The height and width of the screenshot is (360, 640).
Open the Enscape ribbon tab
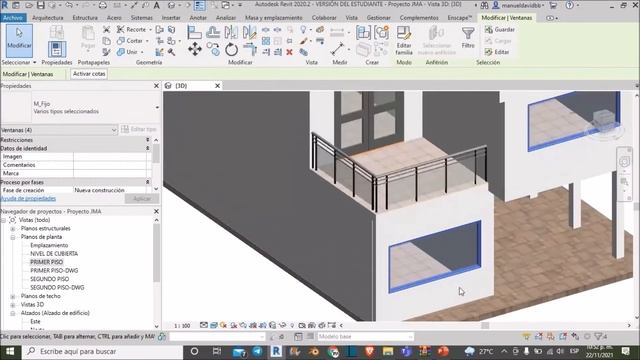pos(460,18)
